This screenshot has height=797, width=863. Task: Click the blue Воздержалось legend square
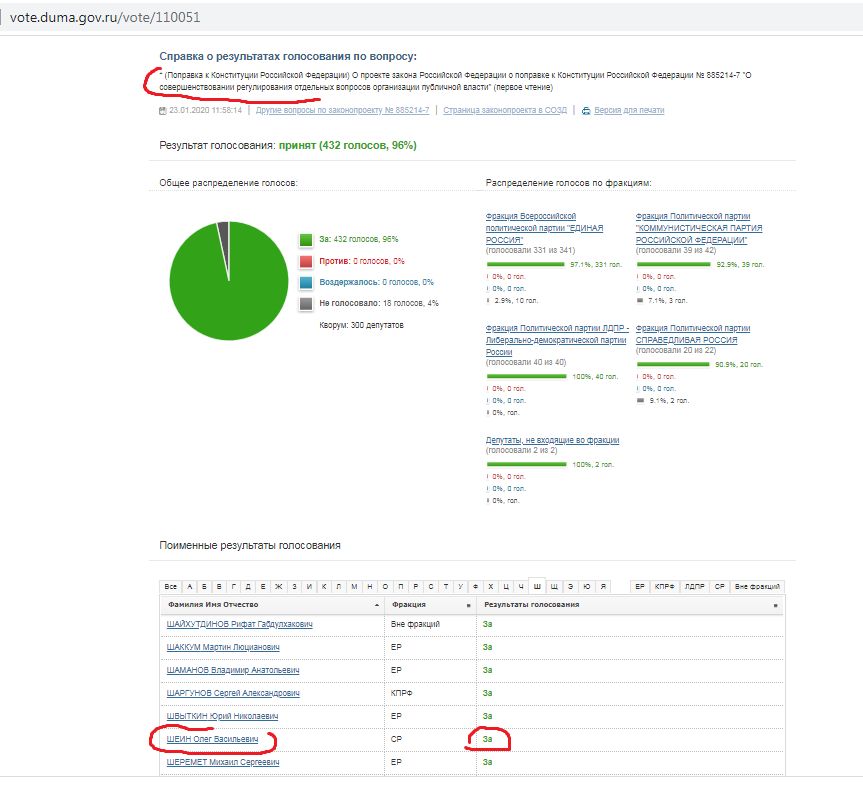click(x=307, y=283)
